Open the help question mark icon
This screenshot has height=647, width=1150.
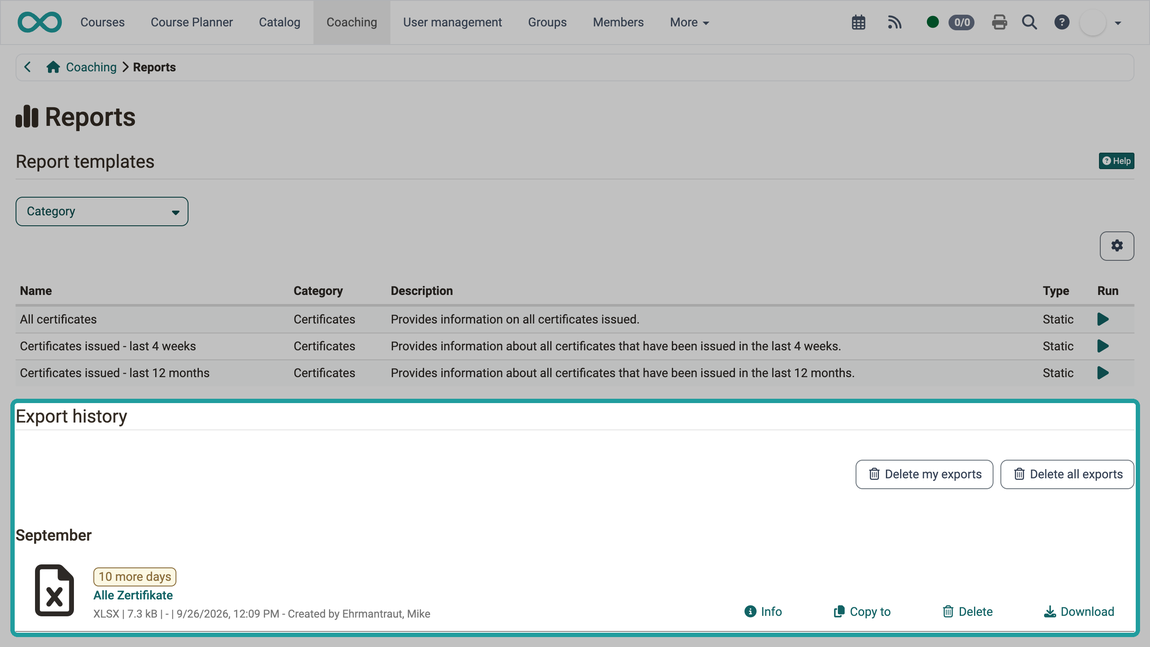[x=1061, y=23]
